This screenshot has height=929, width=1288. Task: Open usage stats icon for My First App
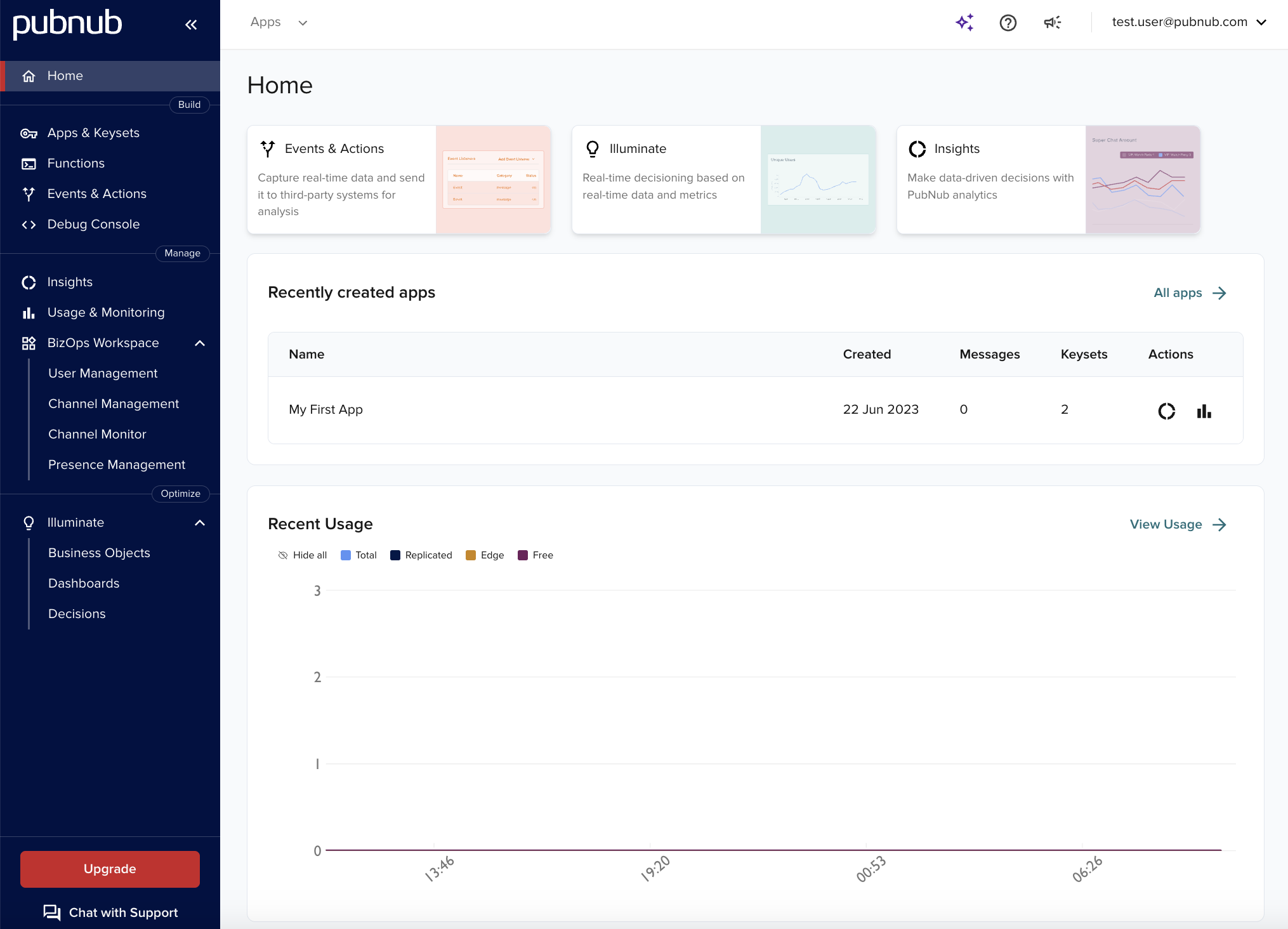pyautogui.click(x=1204, y=411)
